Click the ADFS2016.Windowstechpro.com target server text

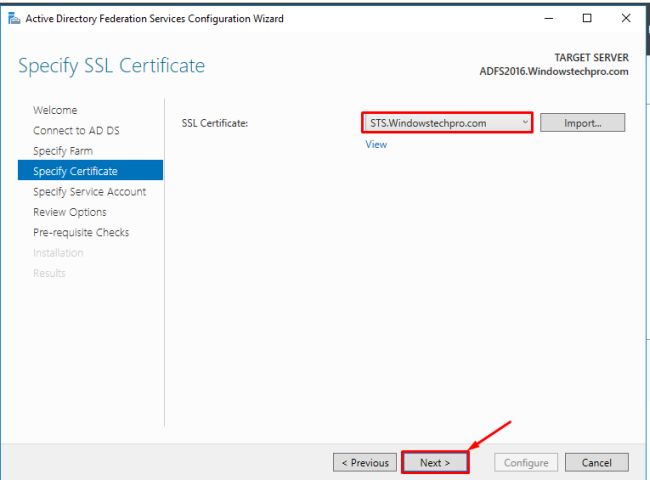pyautogui.click(x=554, y=71)
